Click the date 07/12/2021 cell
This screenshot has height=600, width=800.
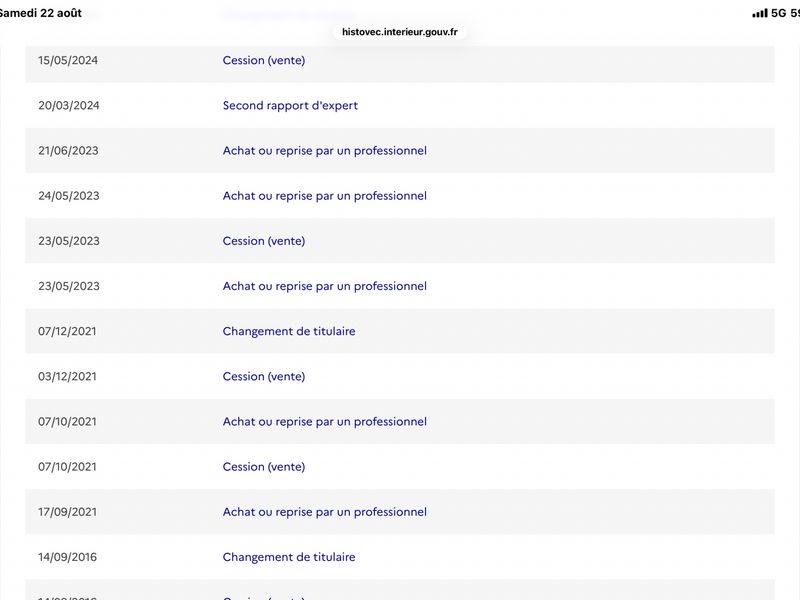(x=67, y=331)
